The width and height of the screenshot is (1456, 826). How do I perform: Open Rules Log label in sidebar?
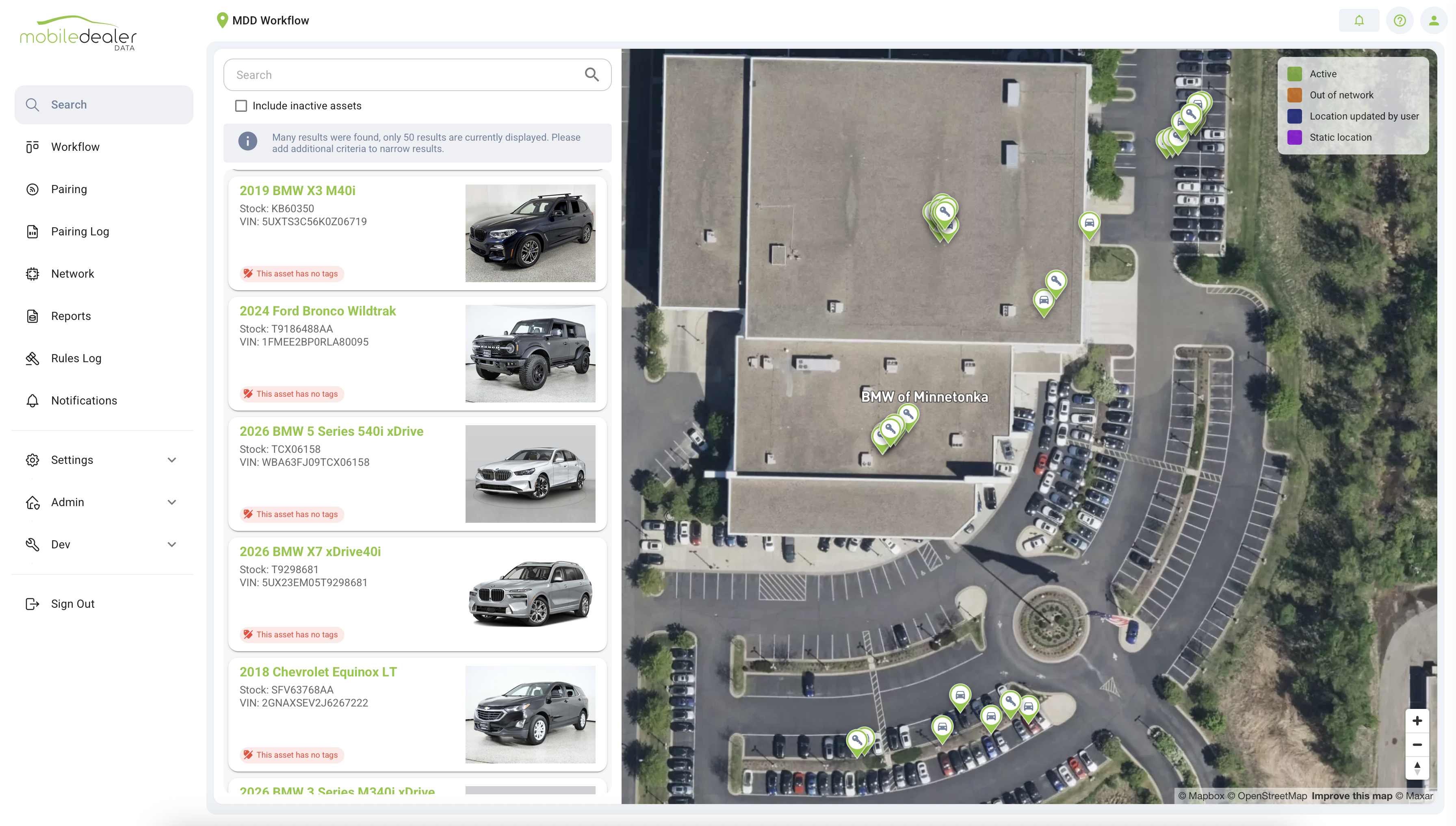click(76, 359)
